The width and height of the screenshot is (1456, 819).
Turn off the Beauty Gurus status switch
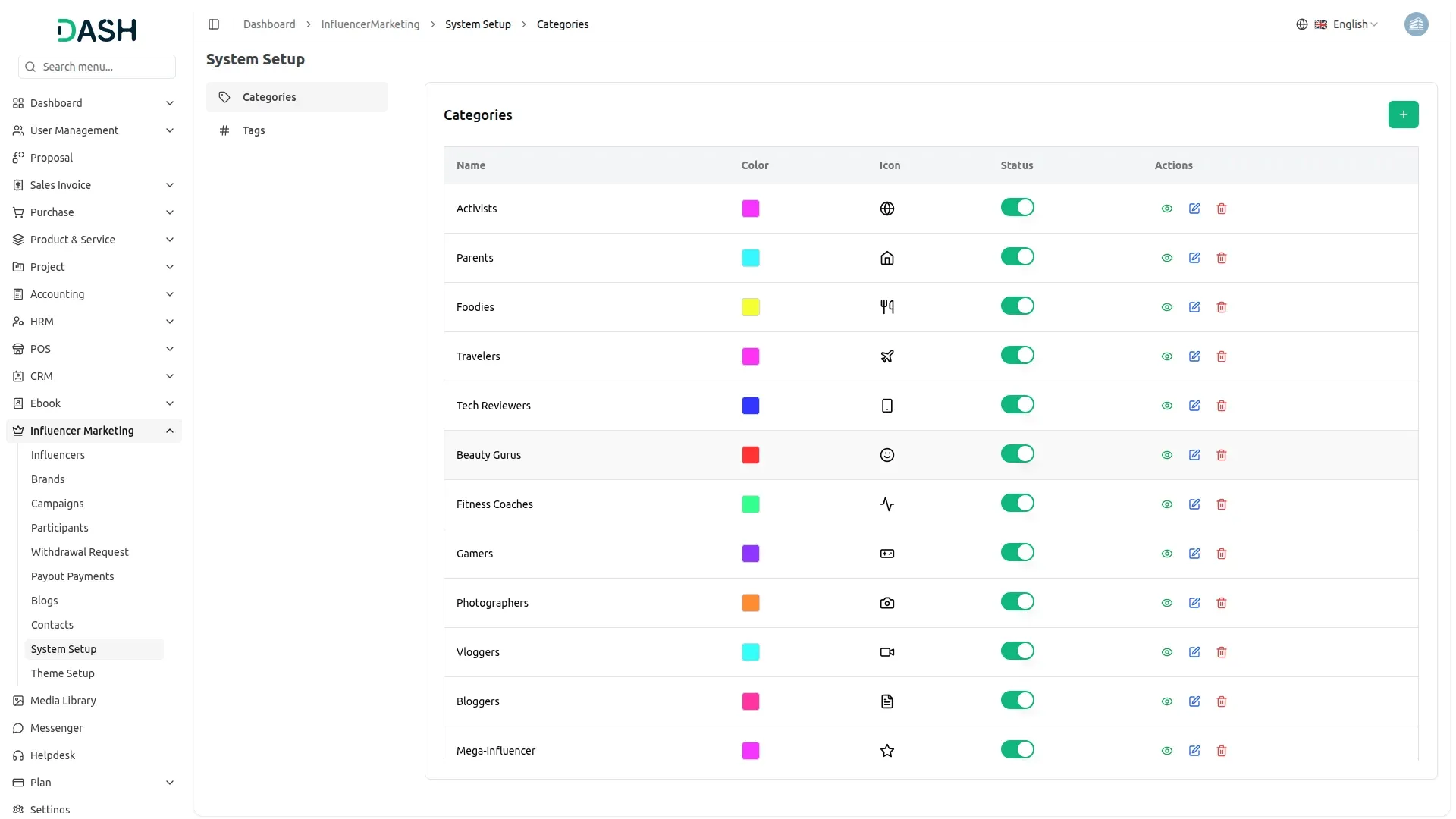1017,454
